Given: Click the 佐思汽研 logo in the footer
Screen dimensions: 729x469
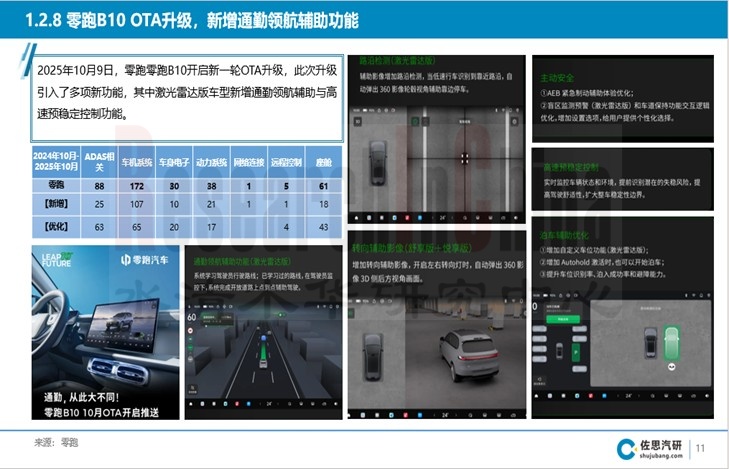Looking at the screenshot, I should pyautogui.click(x=650, y=449).
